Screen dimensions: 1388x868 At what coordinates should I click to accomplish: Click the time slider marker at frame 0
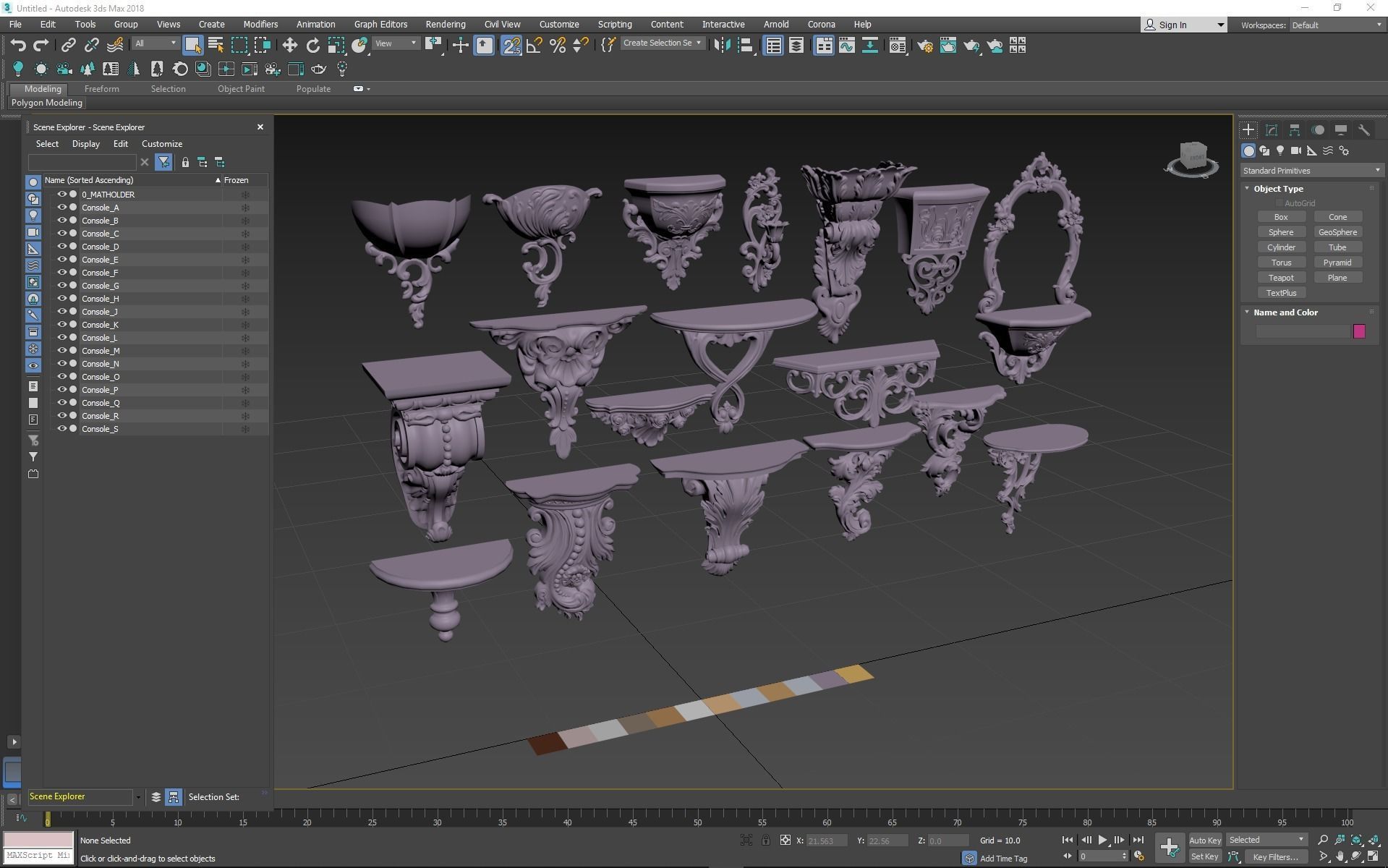[48, 820]
